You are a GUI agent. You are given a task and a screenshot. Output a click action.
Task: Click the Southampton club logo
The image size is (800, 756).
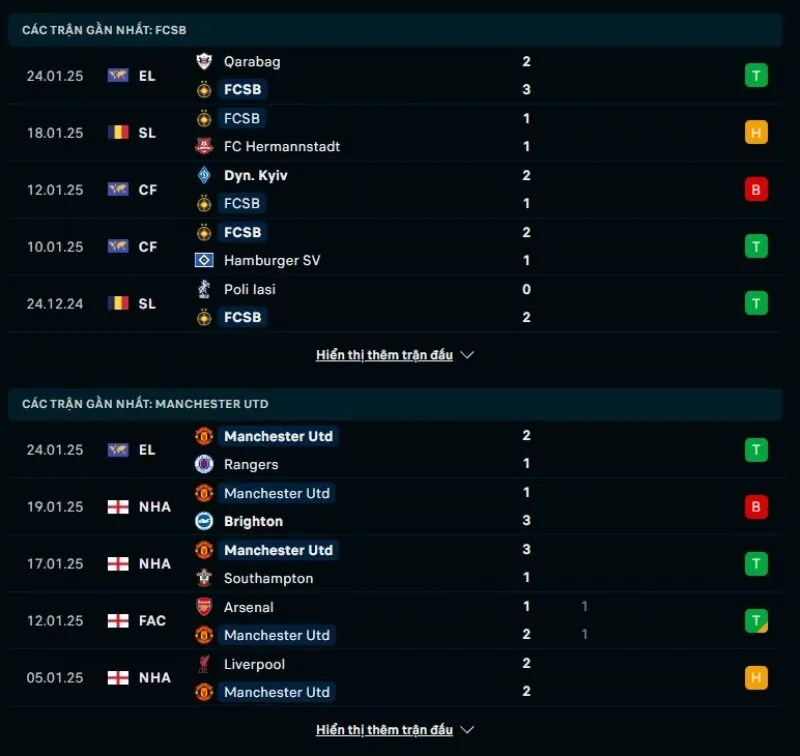(204, 578)
